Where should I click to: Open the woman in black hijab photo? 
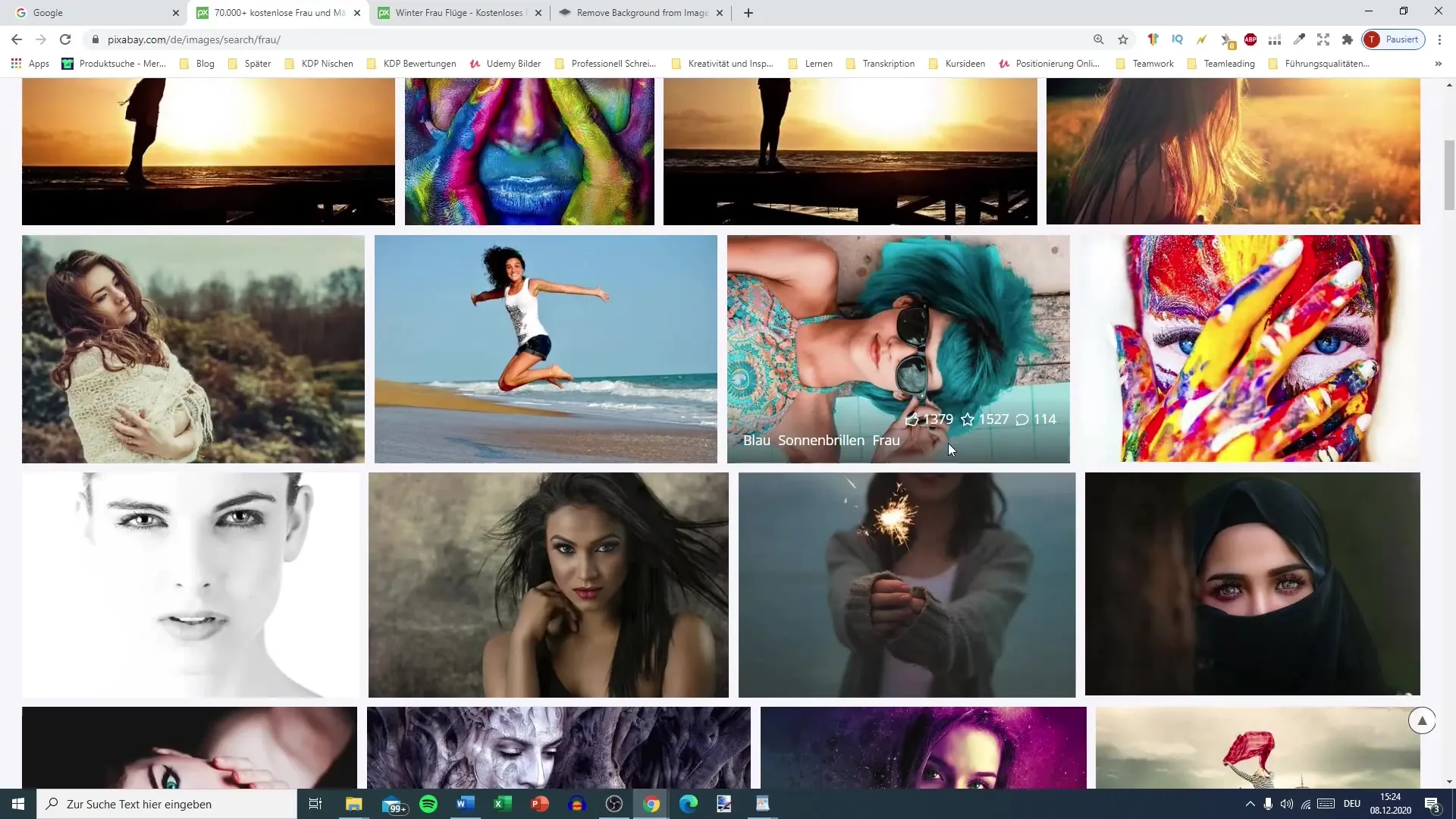[x=1253, y=584]
